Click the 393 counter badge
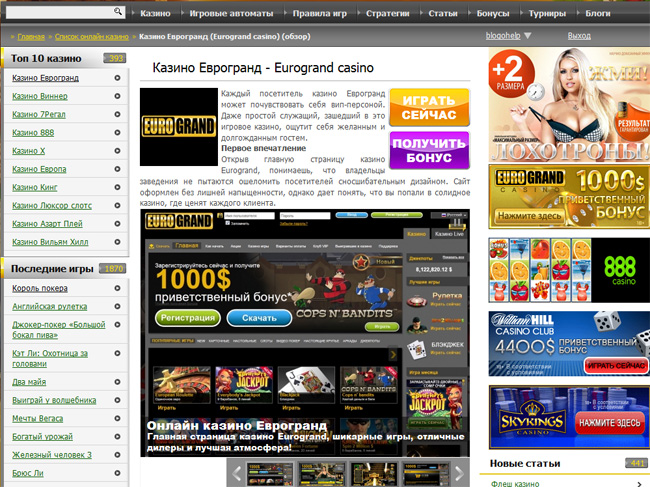650x487 pixels. (115, 58)
